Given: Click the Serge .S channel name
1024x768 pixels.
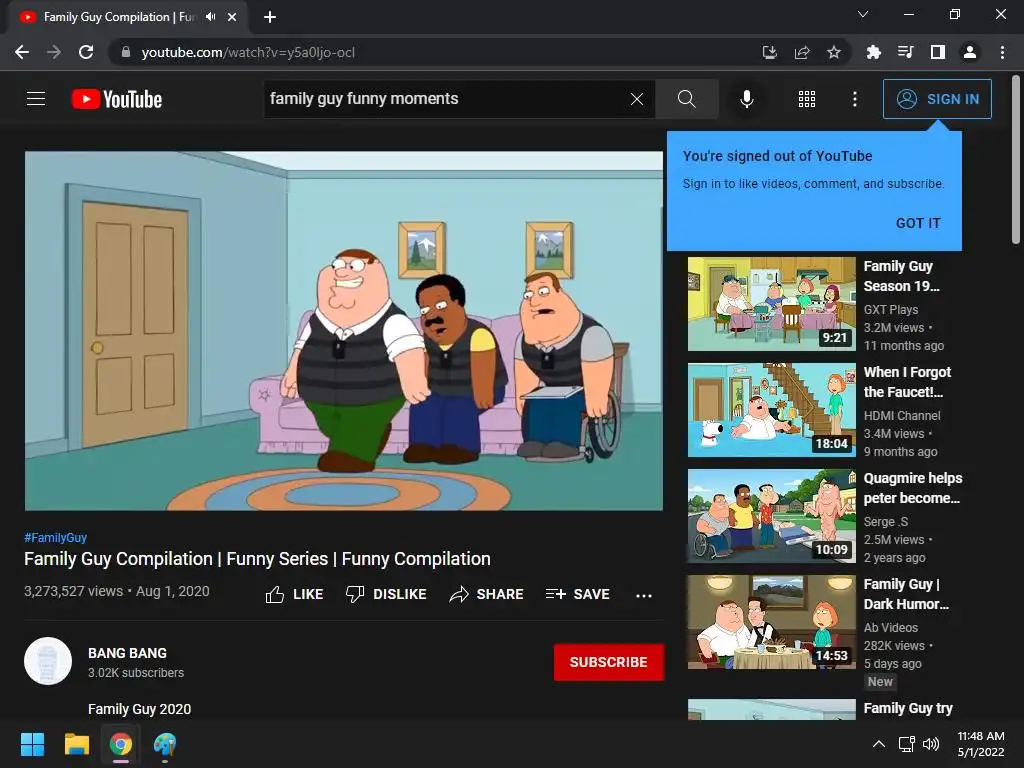Looking at the screenshot, I should click(x=886, y=522).
